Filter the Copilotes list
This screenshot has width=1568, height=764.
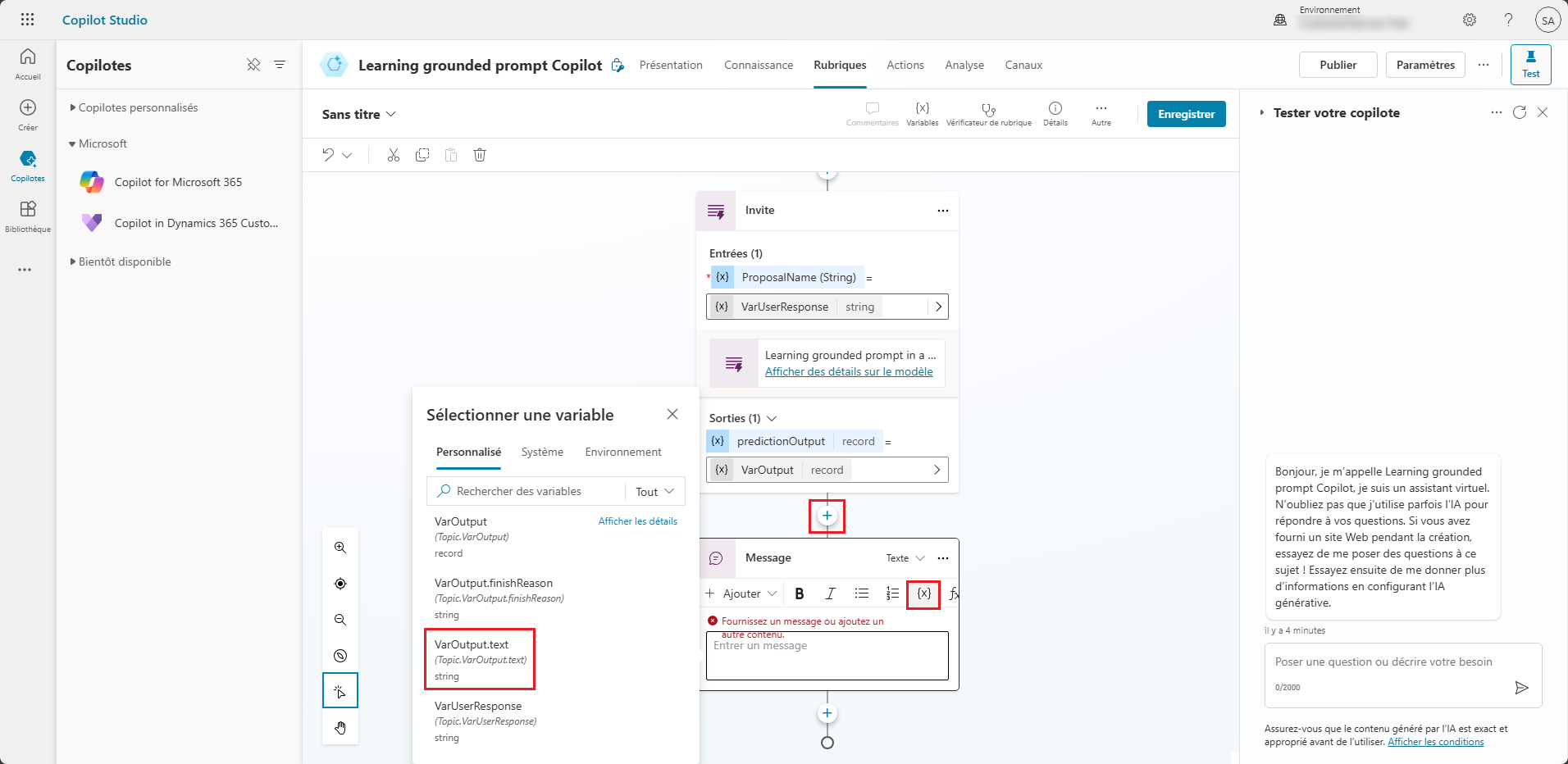point(280,65)
